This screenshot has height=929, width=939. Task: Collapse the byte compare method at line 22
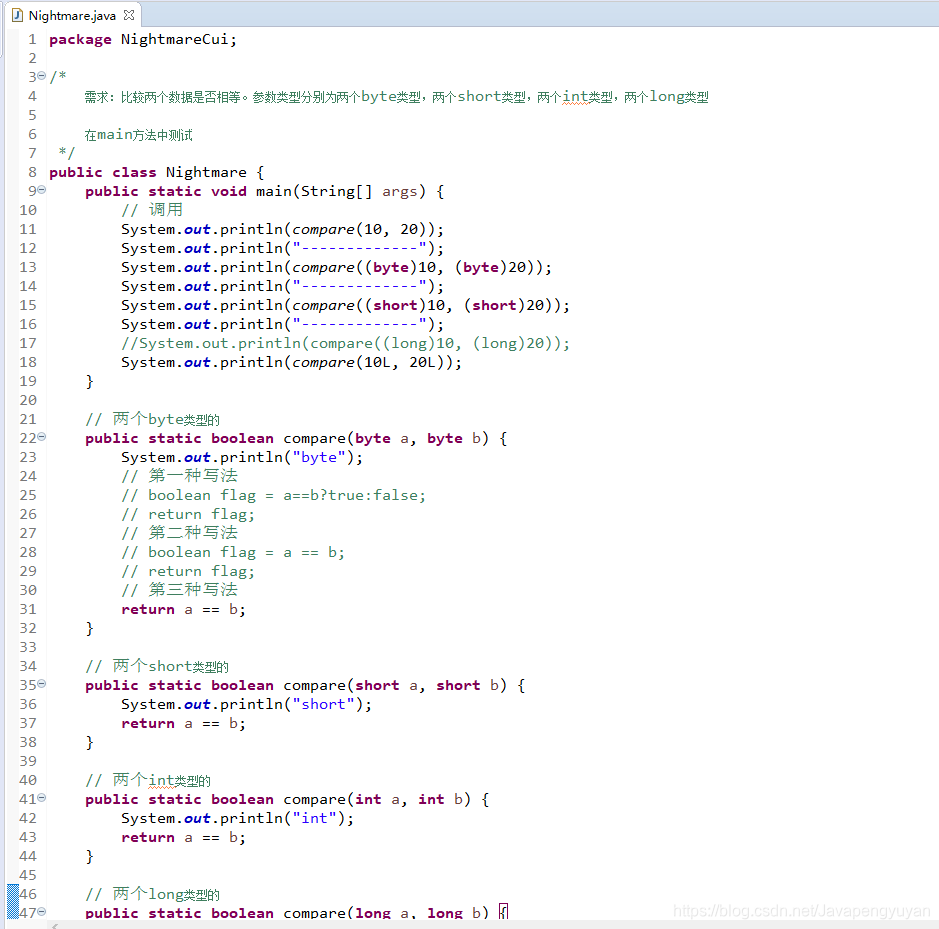click(41, 437)
